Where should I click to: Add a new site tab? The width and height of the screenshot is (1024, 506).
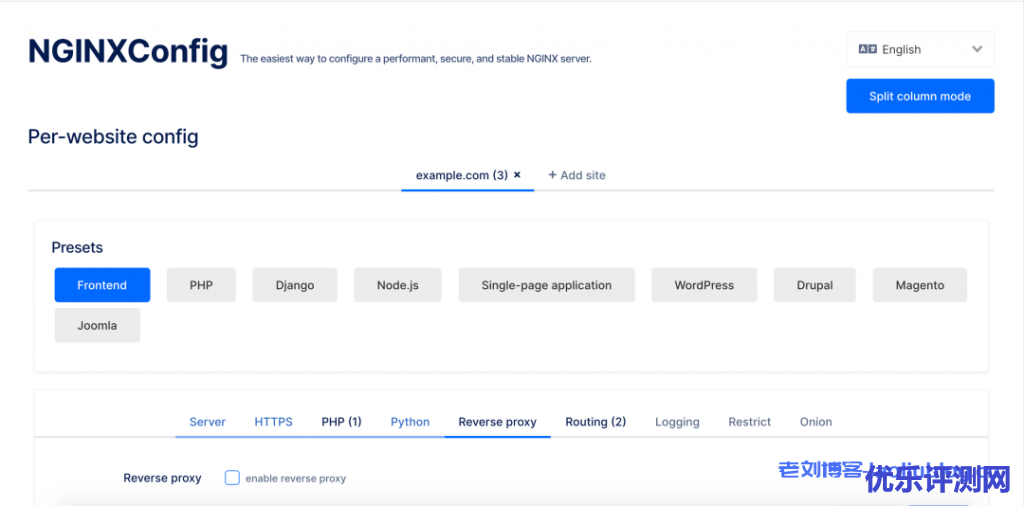click(577, 175)
